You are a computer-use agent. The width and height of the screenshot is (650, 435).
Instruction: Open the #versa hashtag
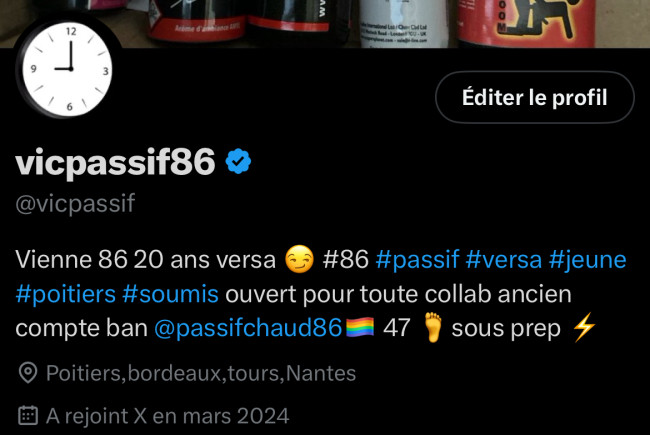[503, 260]
